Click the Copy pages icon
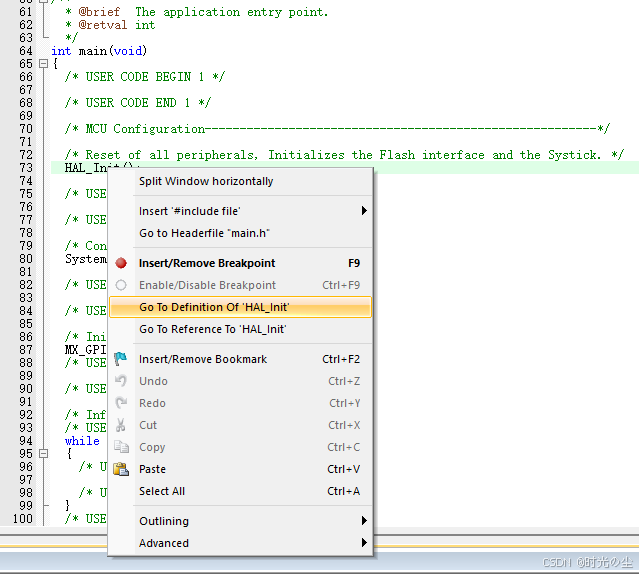This screenshot has height=574, width=639. click(x=121, y=447)
